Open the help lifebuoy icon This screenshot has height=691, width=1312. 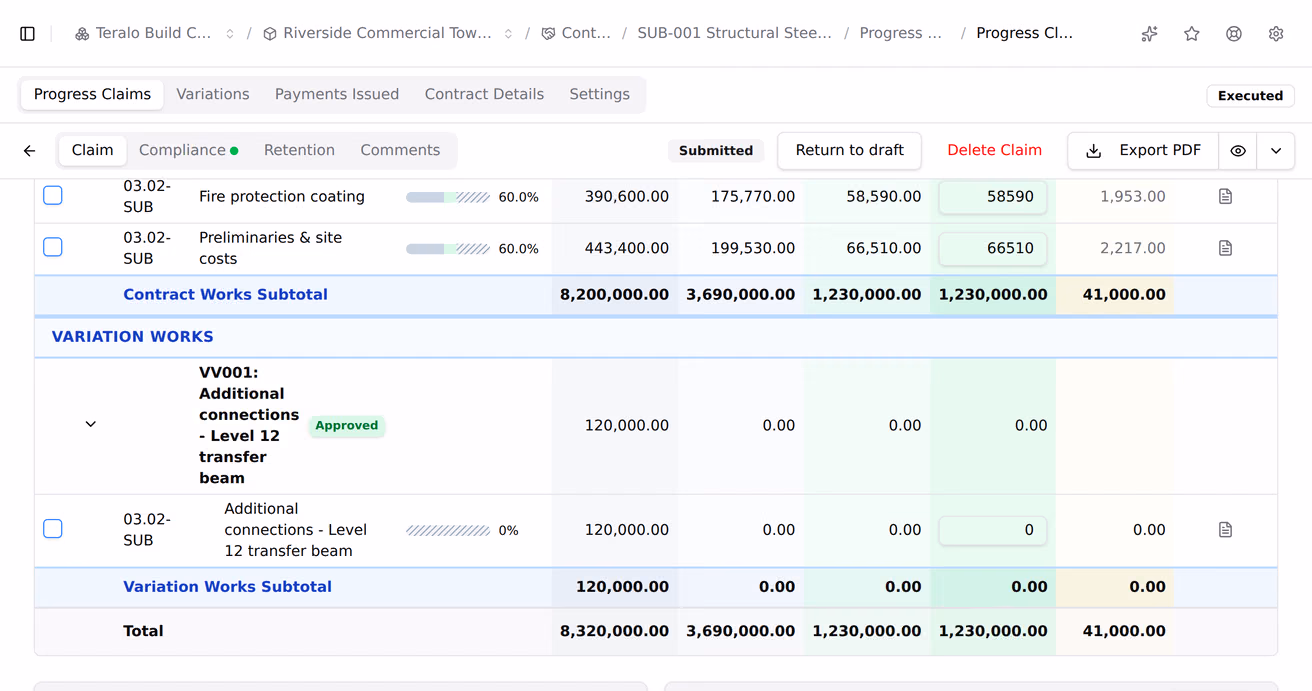click(x=1234, y=34)
